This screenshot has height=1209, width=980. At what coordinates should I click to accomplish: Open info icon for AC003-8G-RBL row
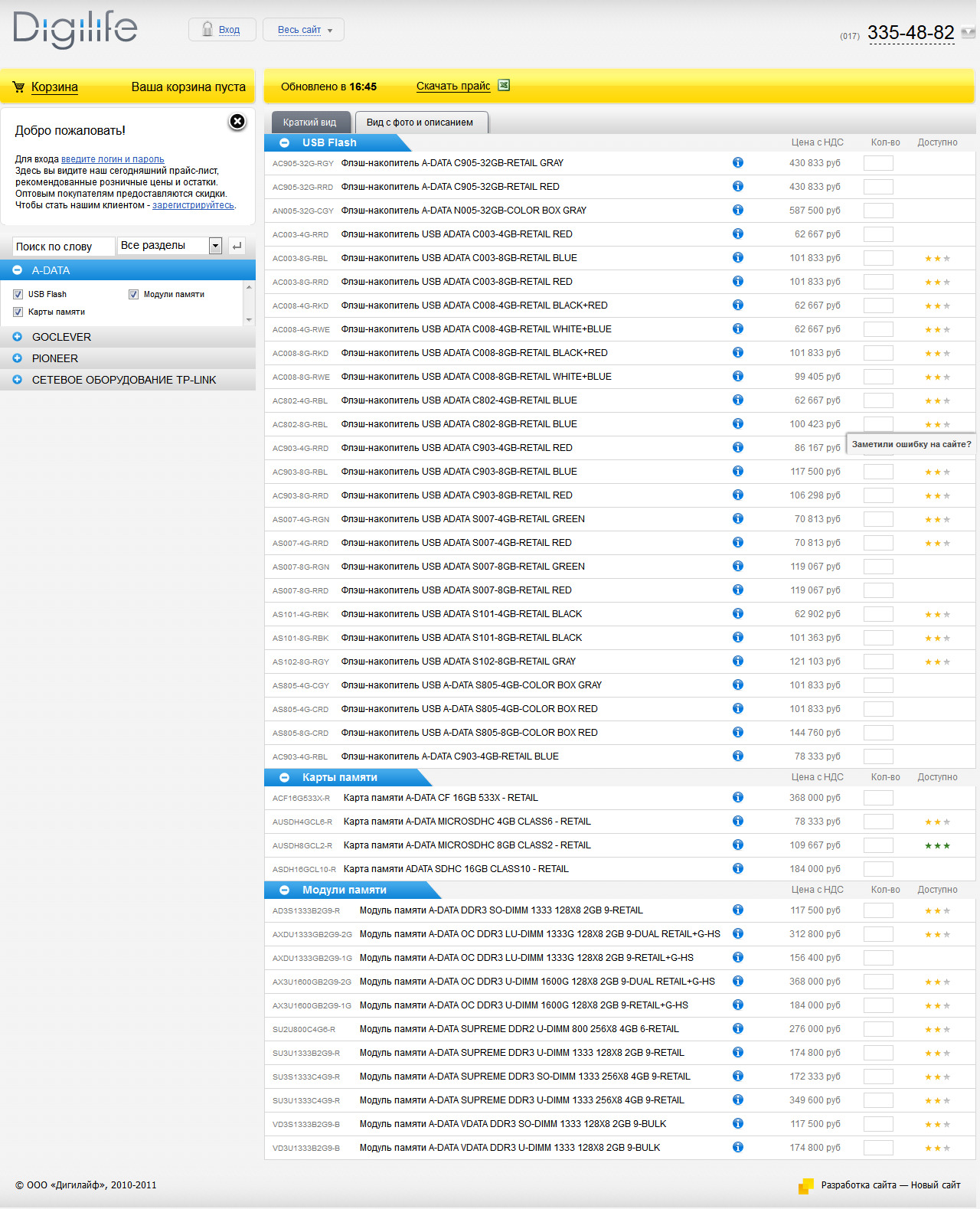(738, 257)
